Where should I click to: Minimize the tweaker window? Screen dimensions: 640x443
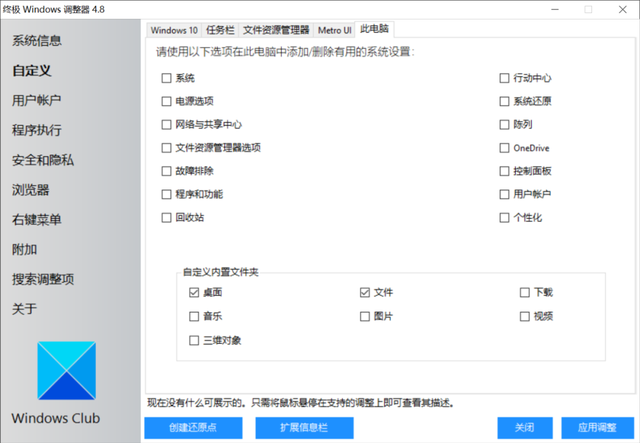(x=555, y=9)
